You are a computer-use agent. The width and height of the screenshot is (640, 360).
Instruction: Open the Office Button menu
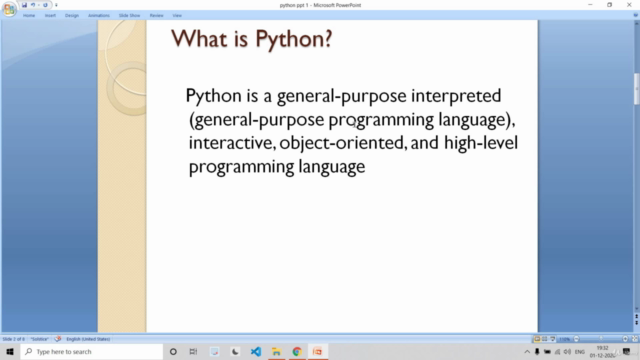9,9
